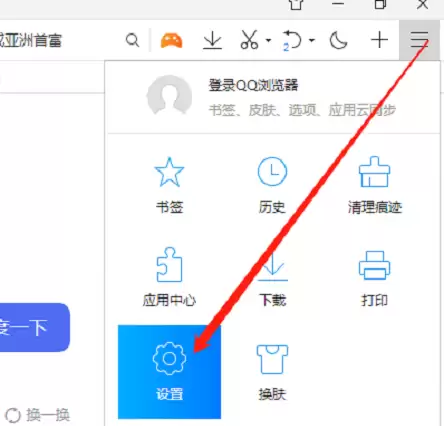Add a new tab with plus icon
The width and height of the screenshot is (444, 426).
(379, 40)
